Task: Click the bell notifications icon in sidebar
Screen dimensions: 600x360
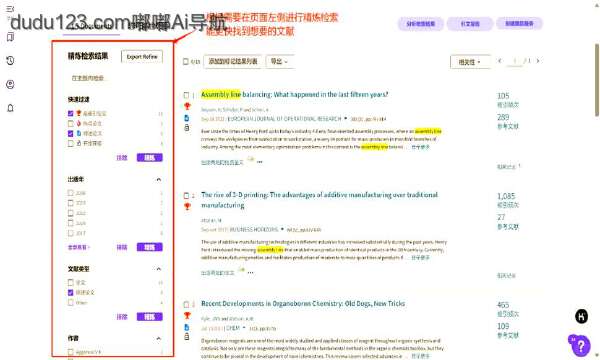Action: pos(10,108)
